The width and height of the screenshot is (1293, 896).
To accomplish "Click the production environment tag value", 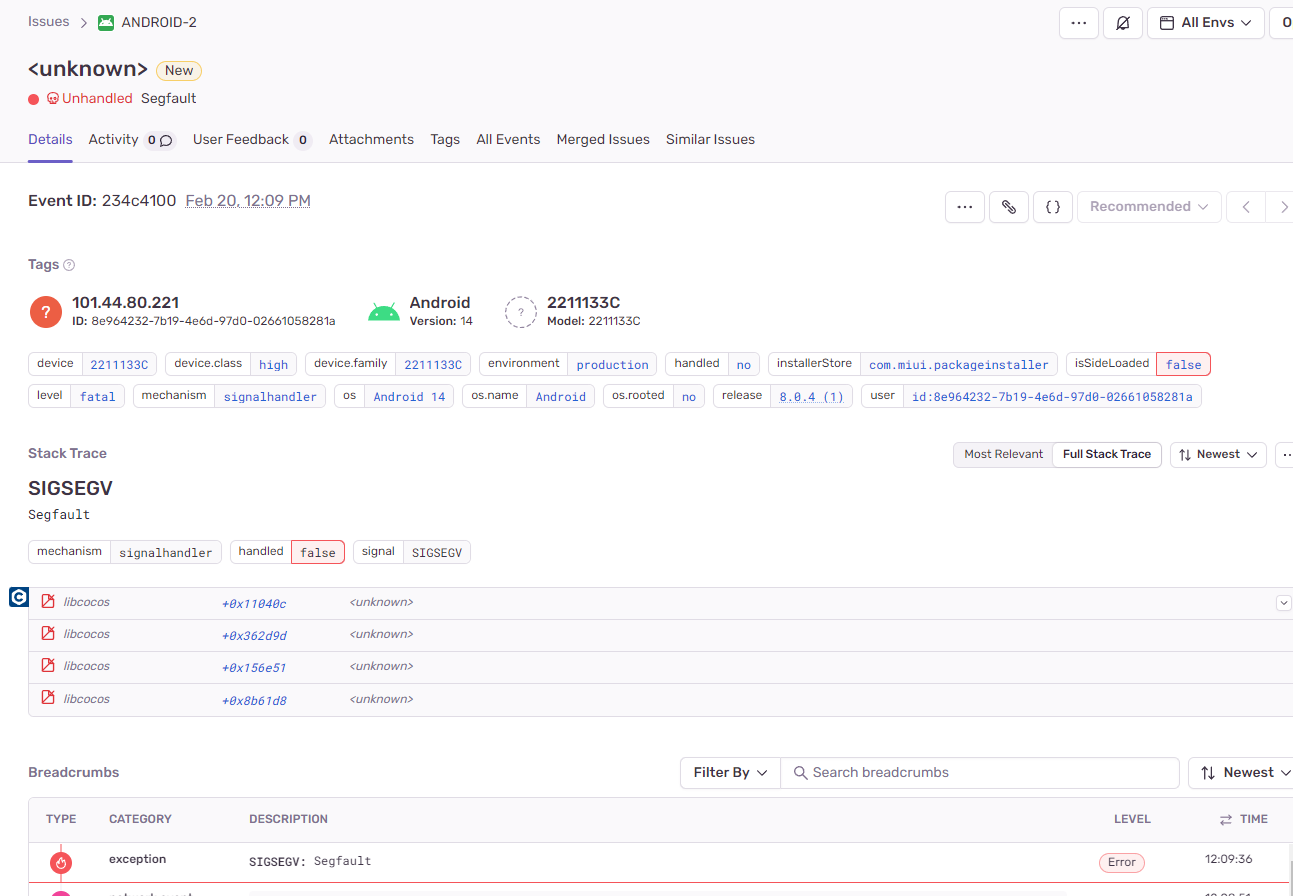I will 613,365.
